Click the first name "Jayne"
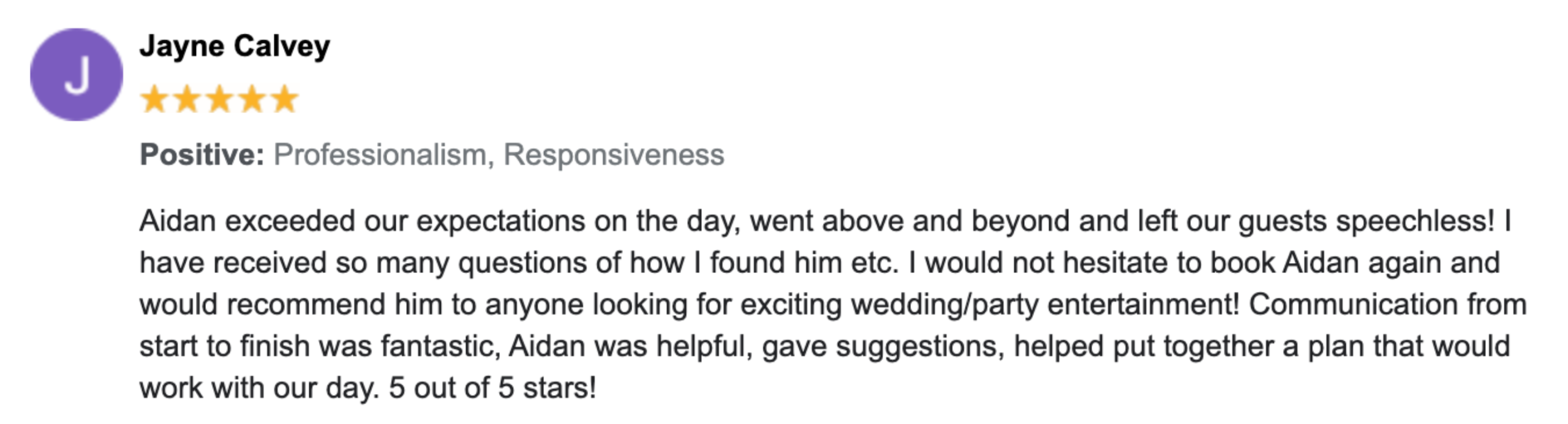1568x424 pixels. (182, 46)
